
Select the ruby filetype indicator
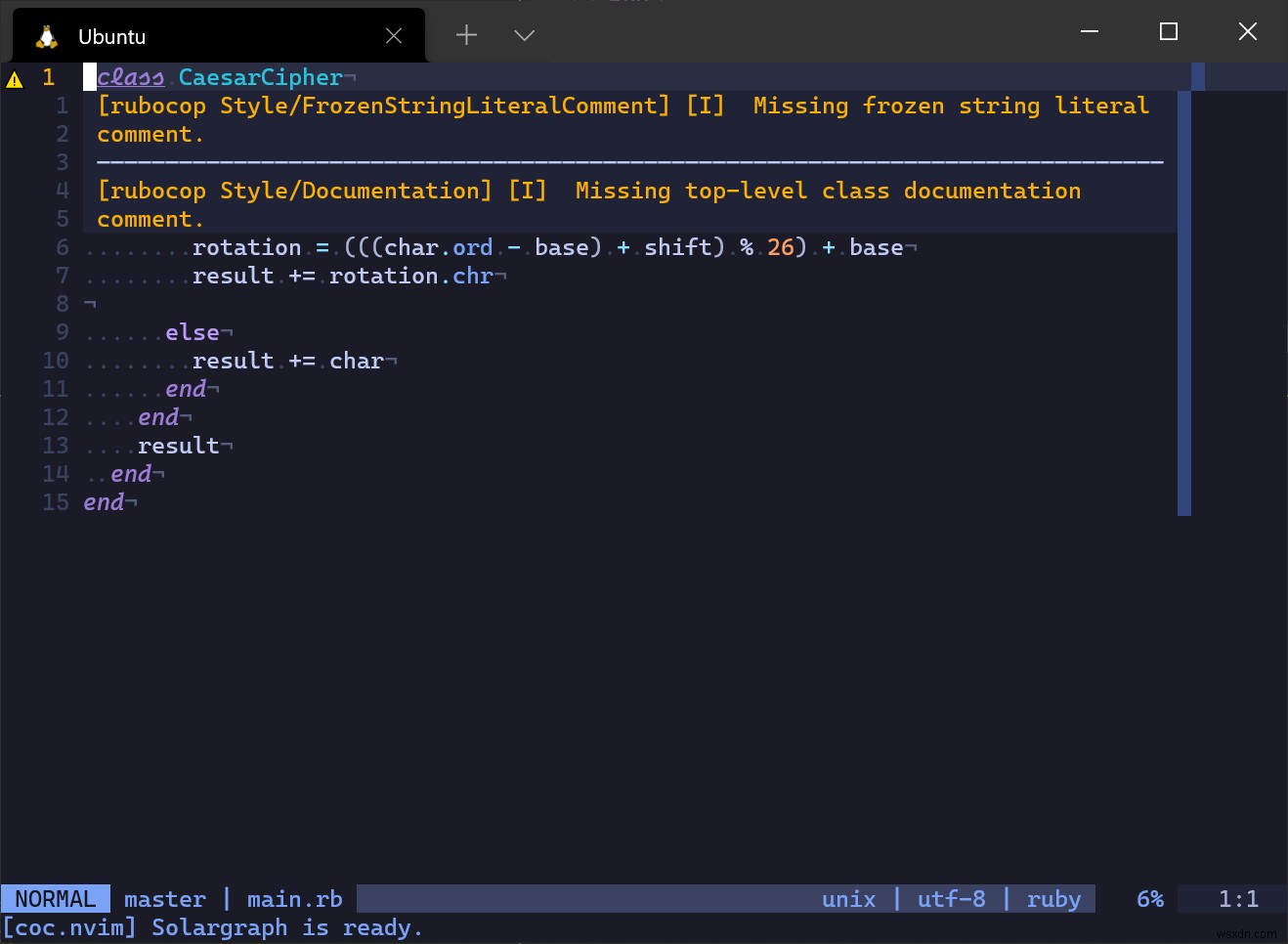tap(1053, 898)
